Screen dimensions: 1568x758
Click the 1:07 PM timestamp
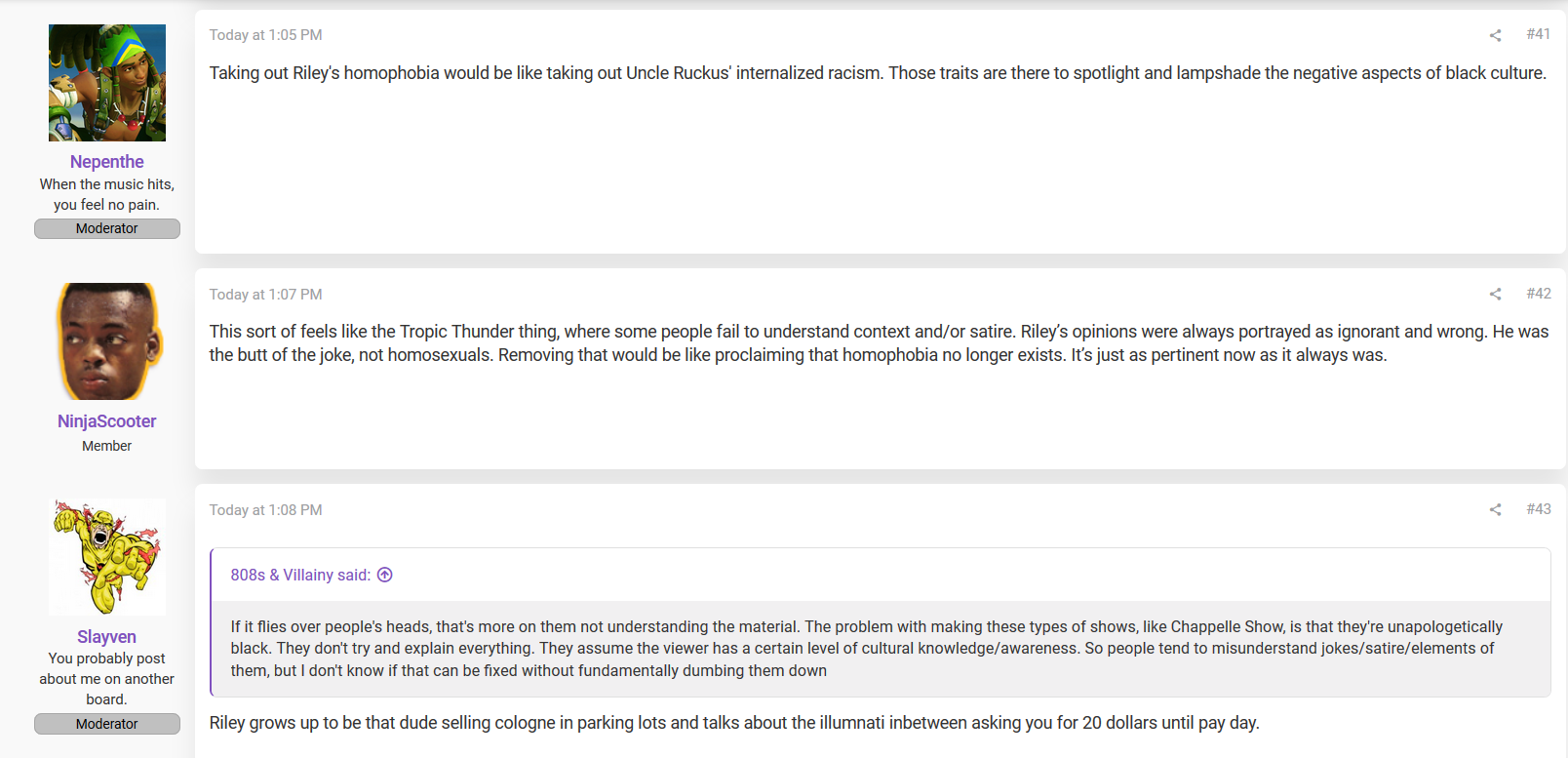coord(265,295)
